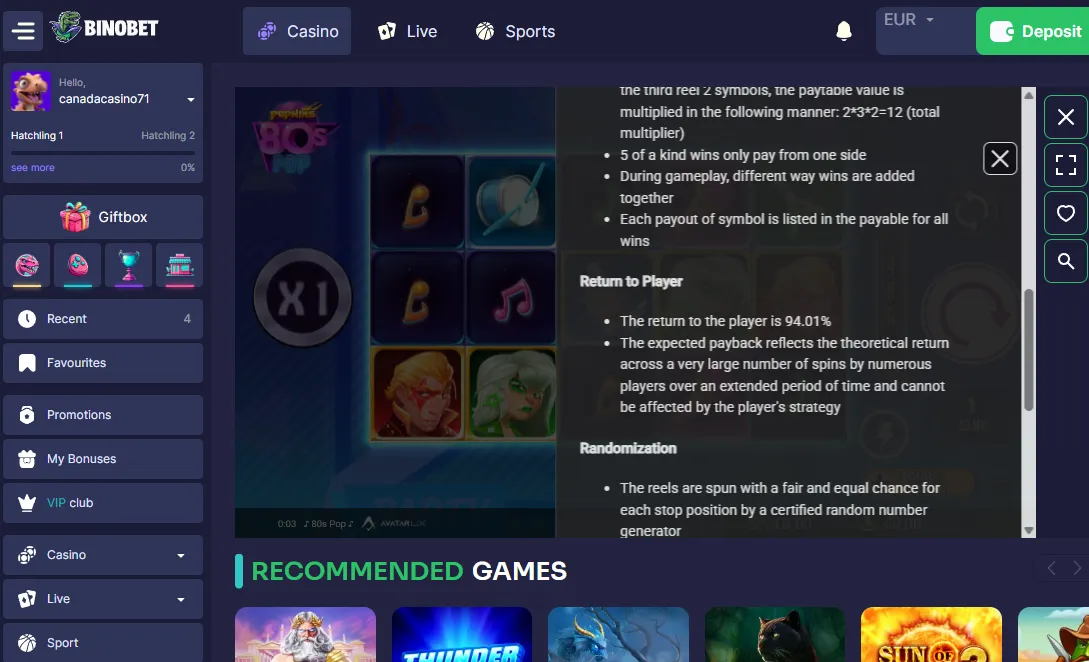
Task: Open the dinosaur head shortcut icon
Action: (26, 265)
